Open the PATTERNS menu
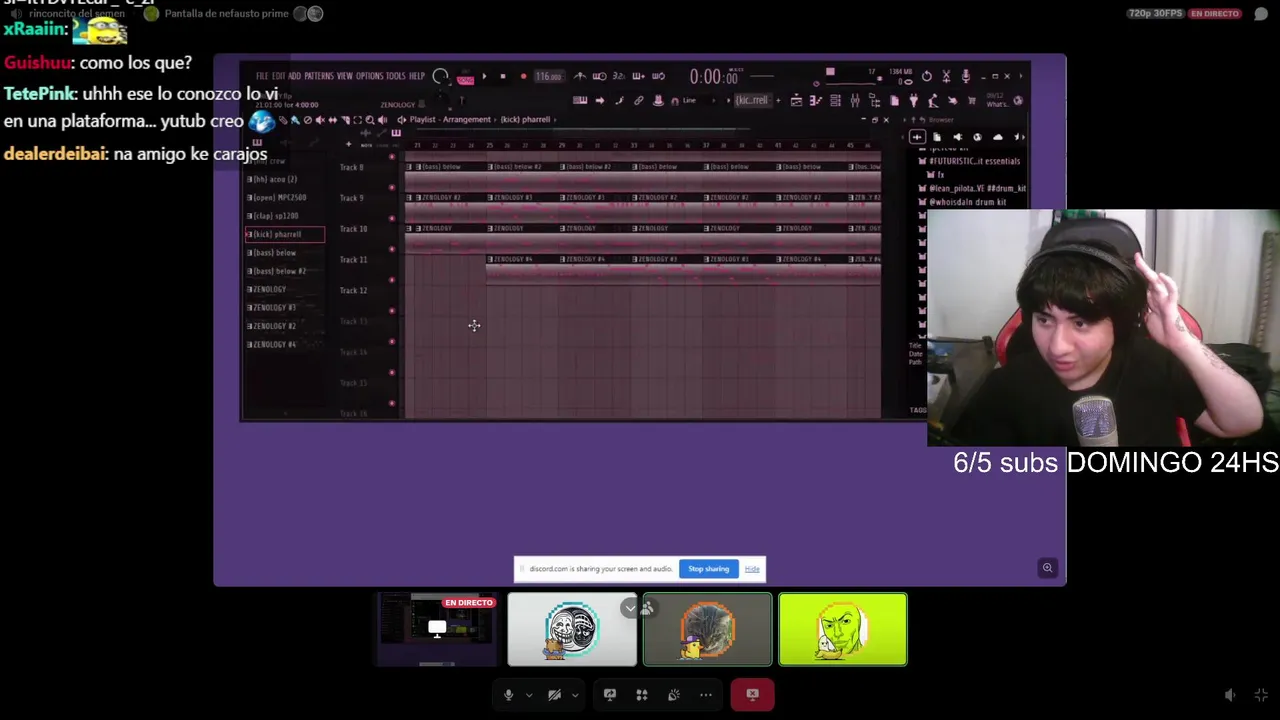 pyautogui.click(x=319, y=76)
